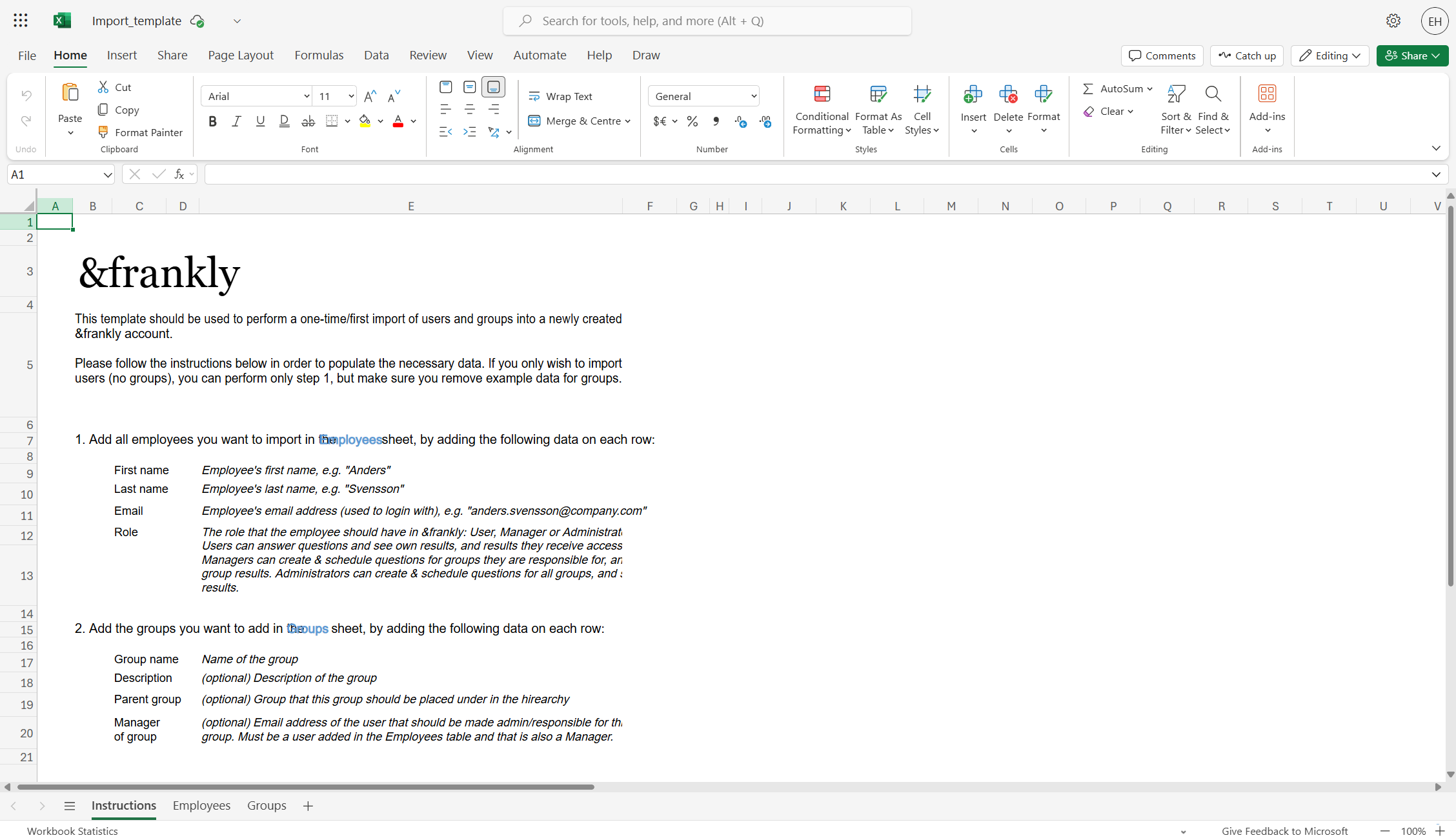Viewport: 1456px width, 840px height.
Task: Switch to the Formulas tab
Action: pyautogui.click(x=319, y=55)
